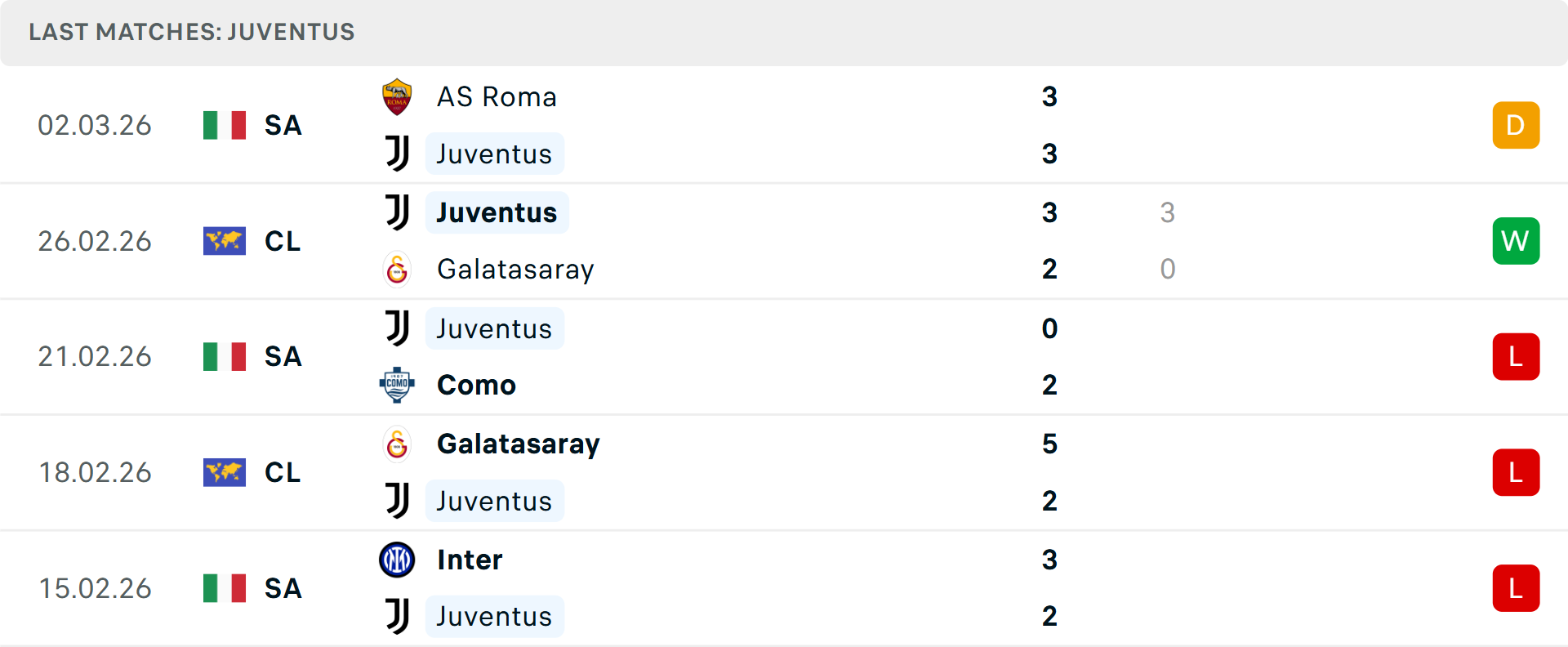This screenshot has height=647, width=1568.
Task: Click the halftime score 3-0 of the CL match
Action: 1168,241
